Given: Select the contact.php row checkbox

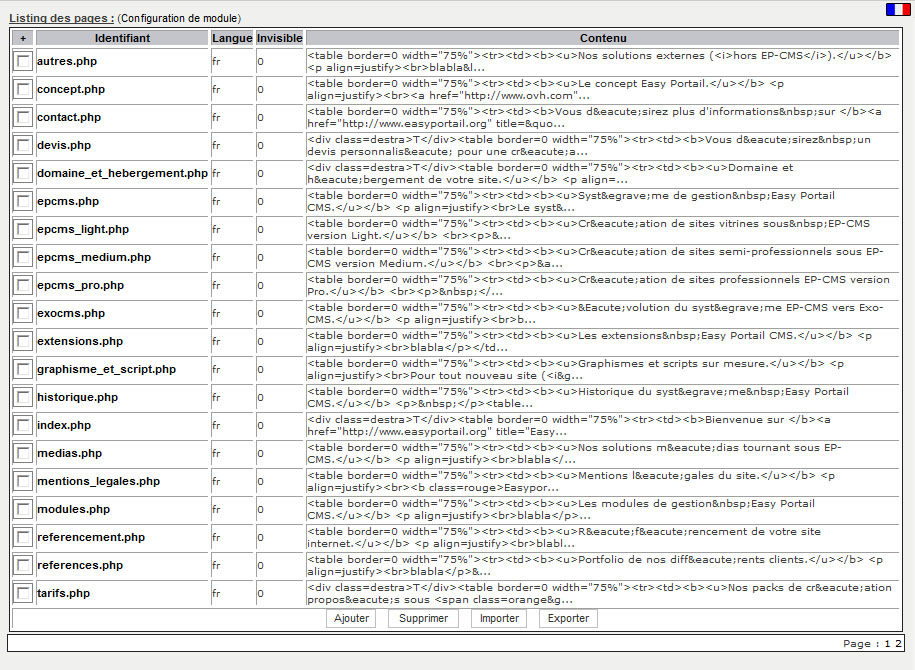Looking at the screenshot, I should 23,118.
